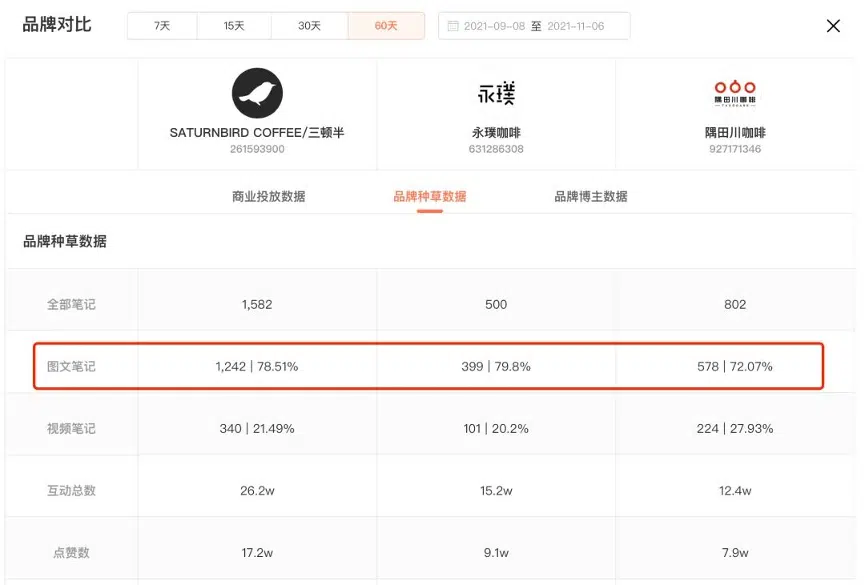This screenshot has width=866, height=585.
Task: Click the 视频笔记 row label
Action: coord(71,429)
